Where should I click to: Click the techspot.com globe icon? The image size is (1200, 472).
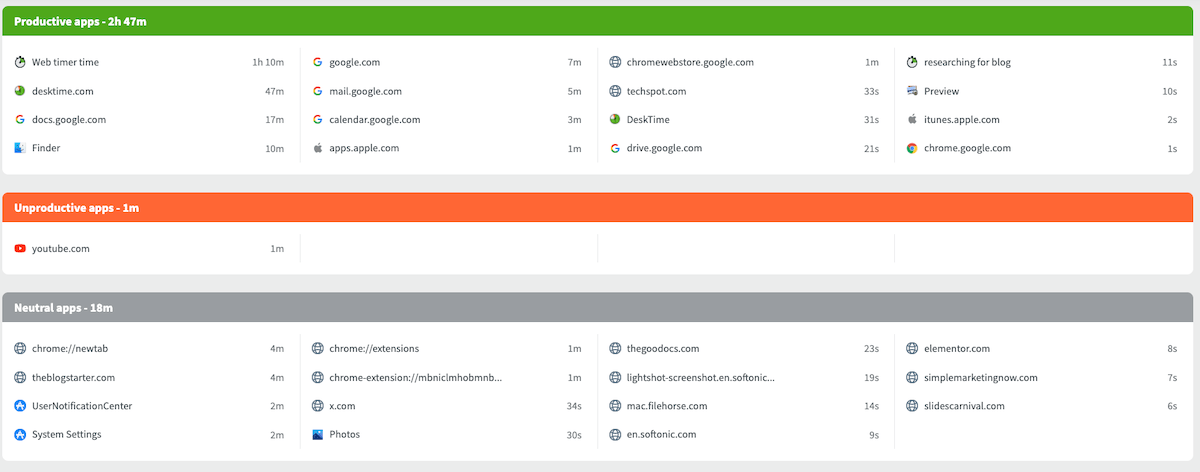(615, 91)
